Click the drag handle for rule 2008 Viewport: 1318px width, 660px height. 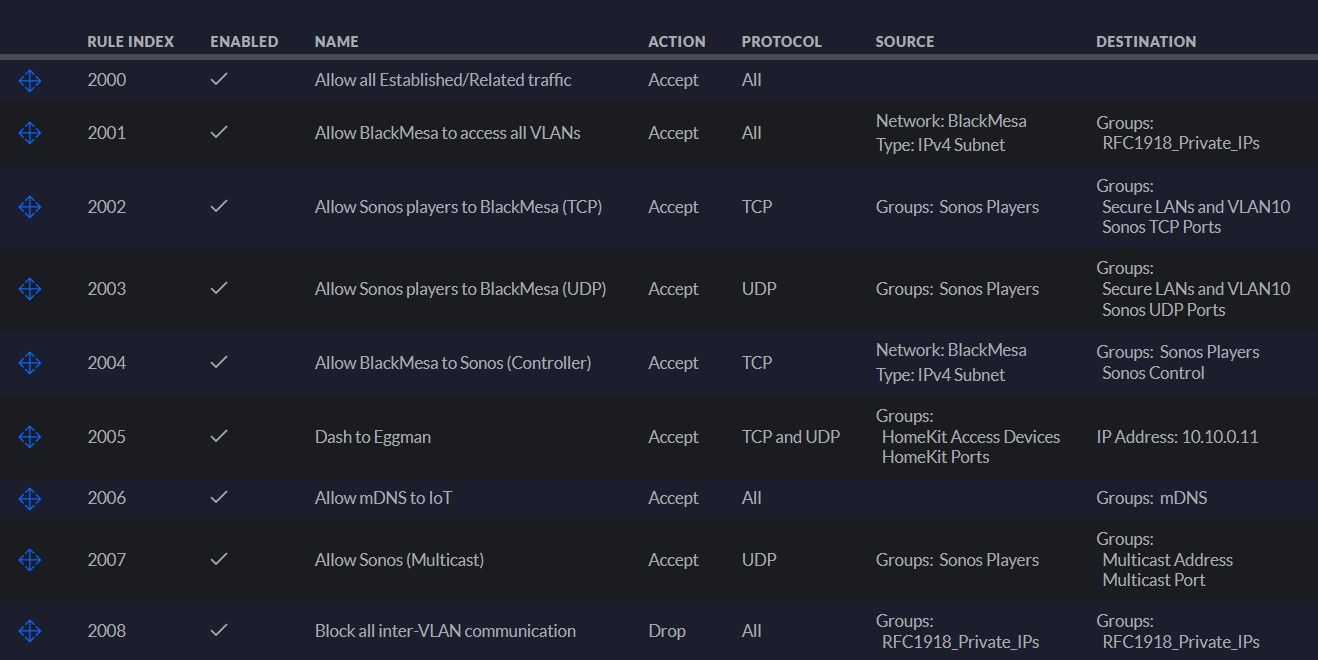pyautogui.click(x=30, y=631)
